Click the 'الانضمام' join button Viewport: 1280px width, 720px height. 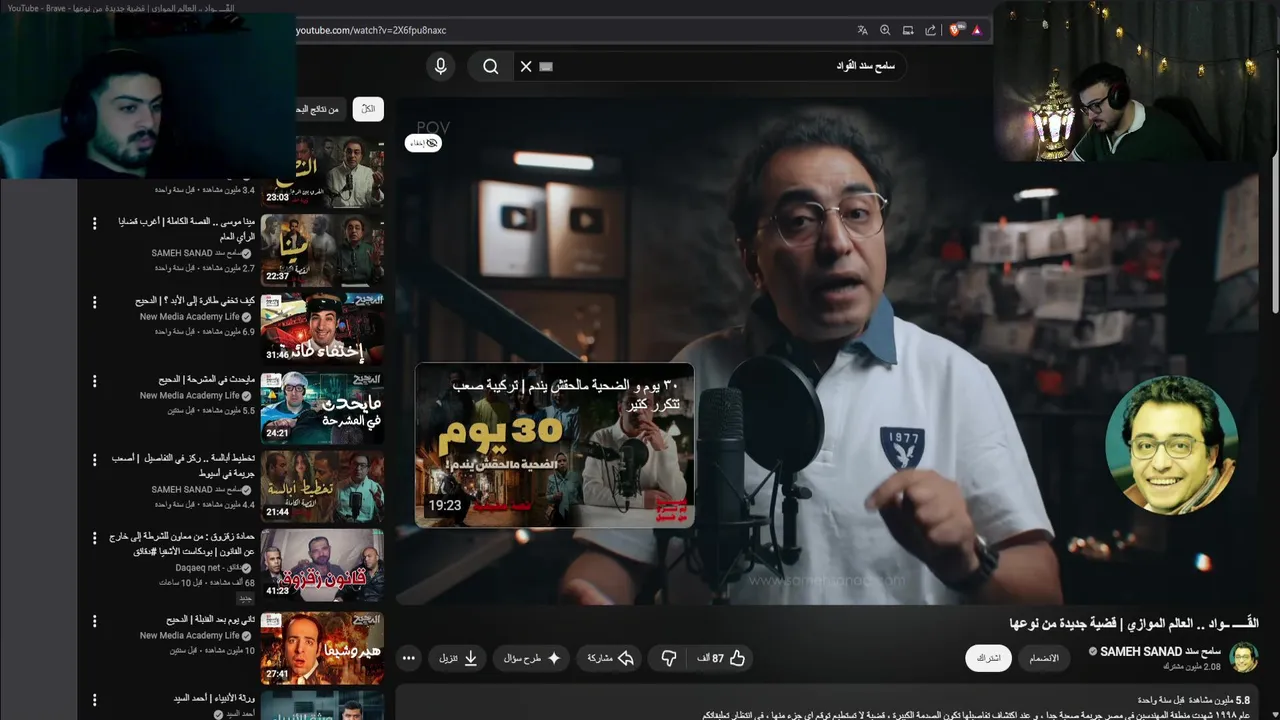(1043, 658)
